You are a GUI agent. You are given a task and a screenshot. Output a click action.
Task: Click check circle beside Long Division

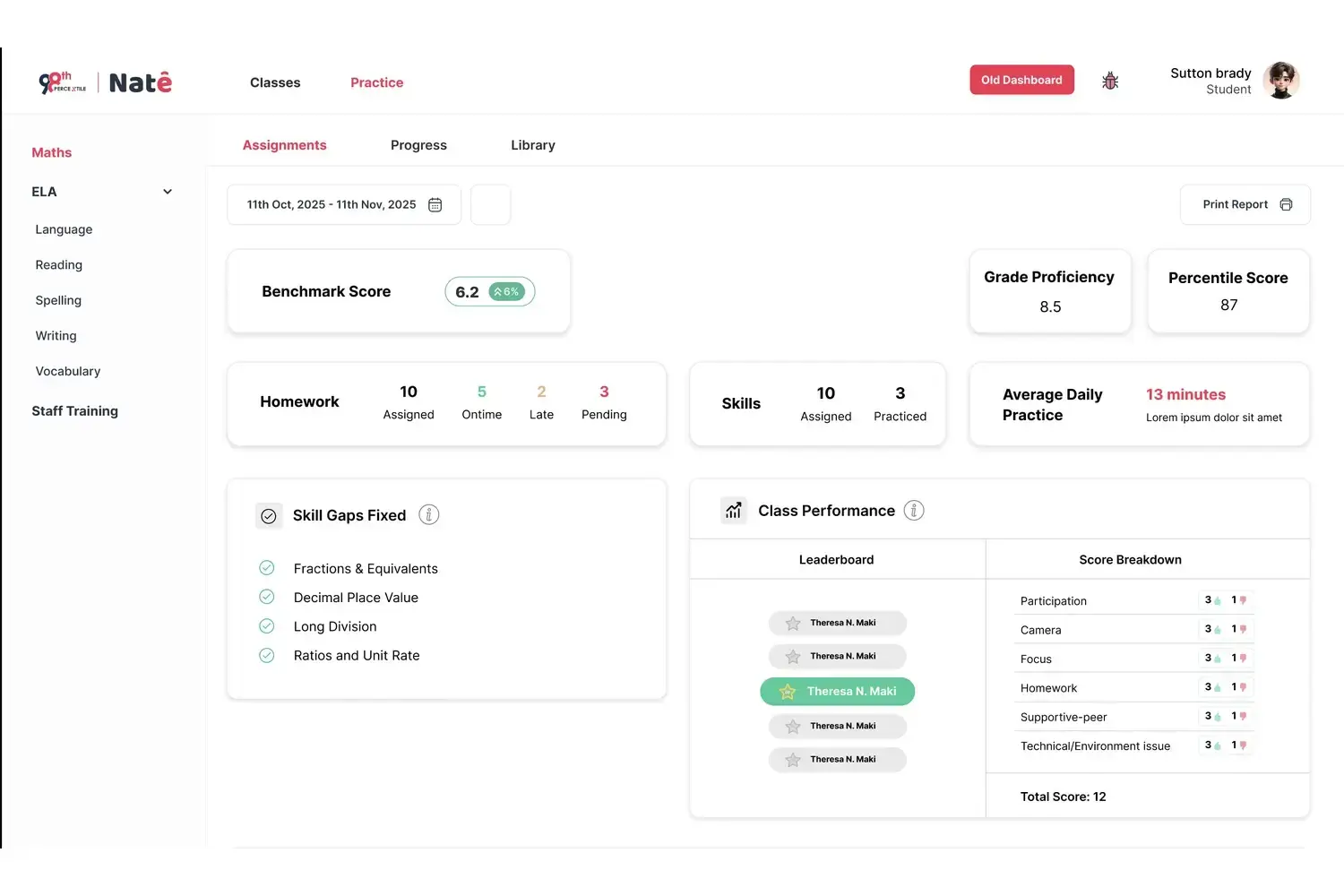click(267, 626)
